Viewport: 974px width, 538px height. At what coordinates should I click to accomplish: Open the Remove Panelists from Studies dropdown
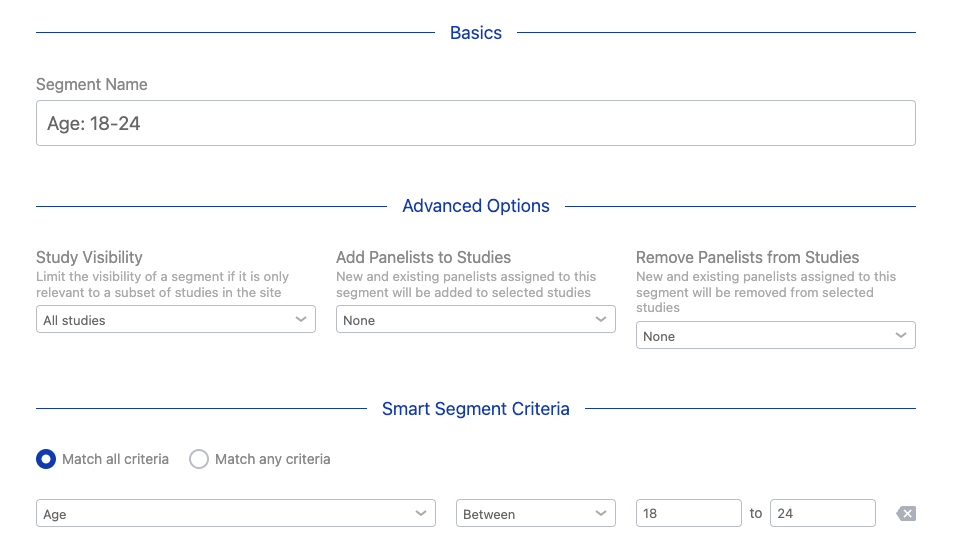[776, 335]
